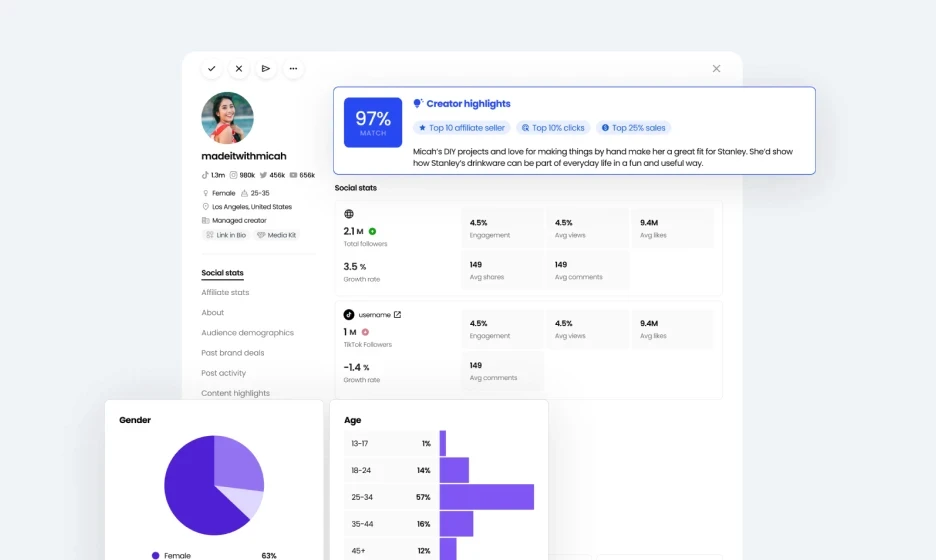The image size is (936, 560).
Task: Click the Creator highlights lightbulb icon
Action: click(418, 103)
